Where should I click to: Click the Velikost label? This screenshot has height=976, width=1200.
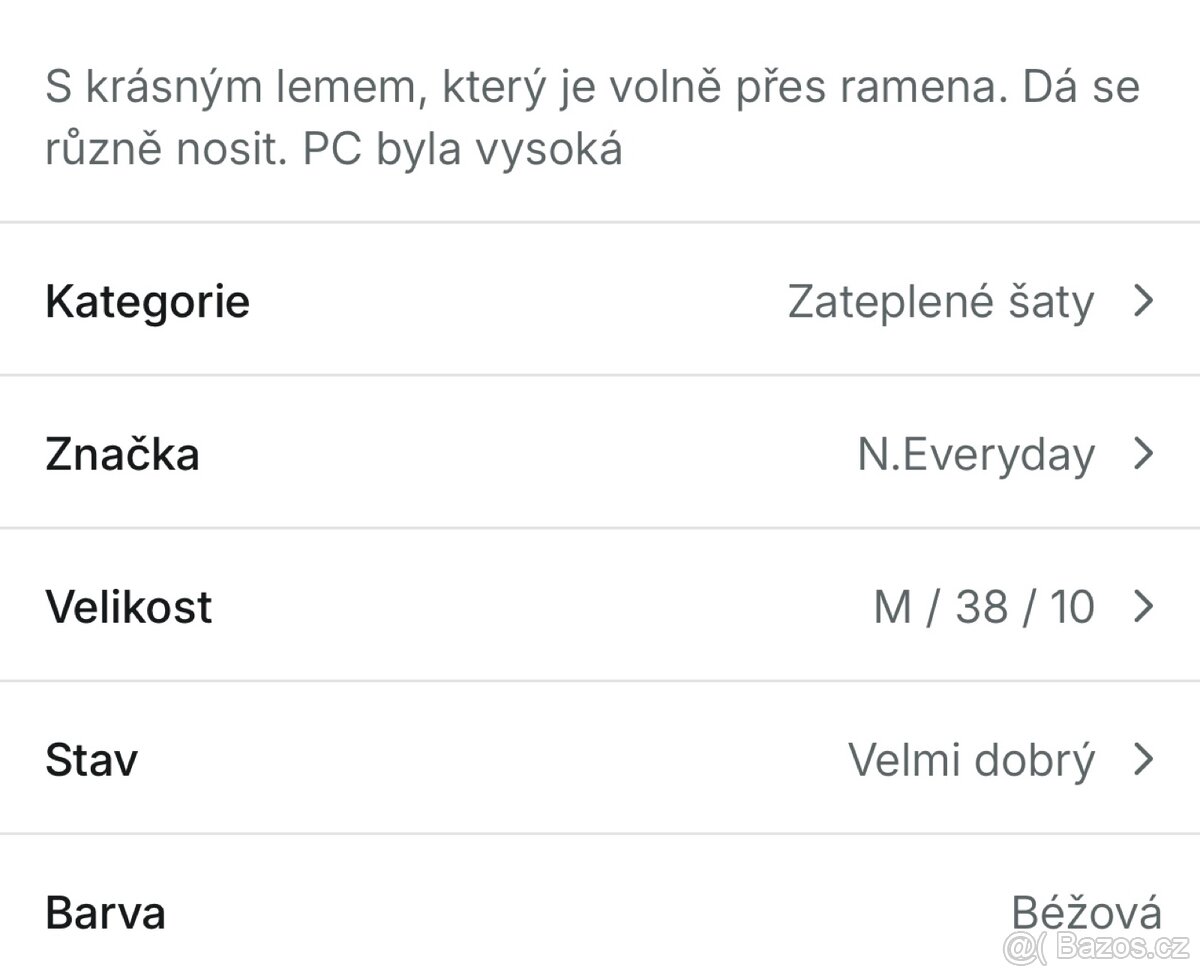(129, 606)
